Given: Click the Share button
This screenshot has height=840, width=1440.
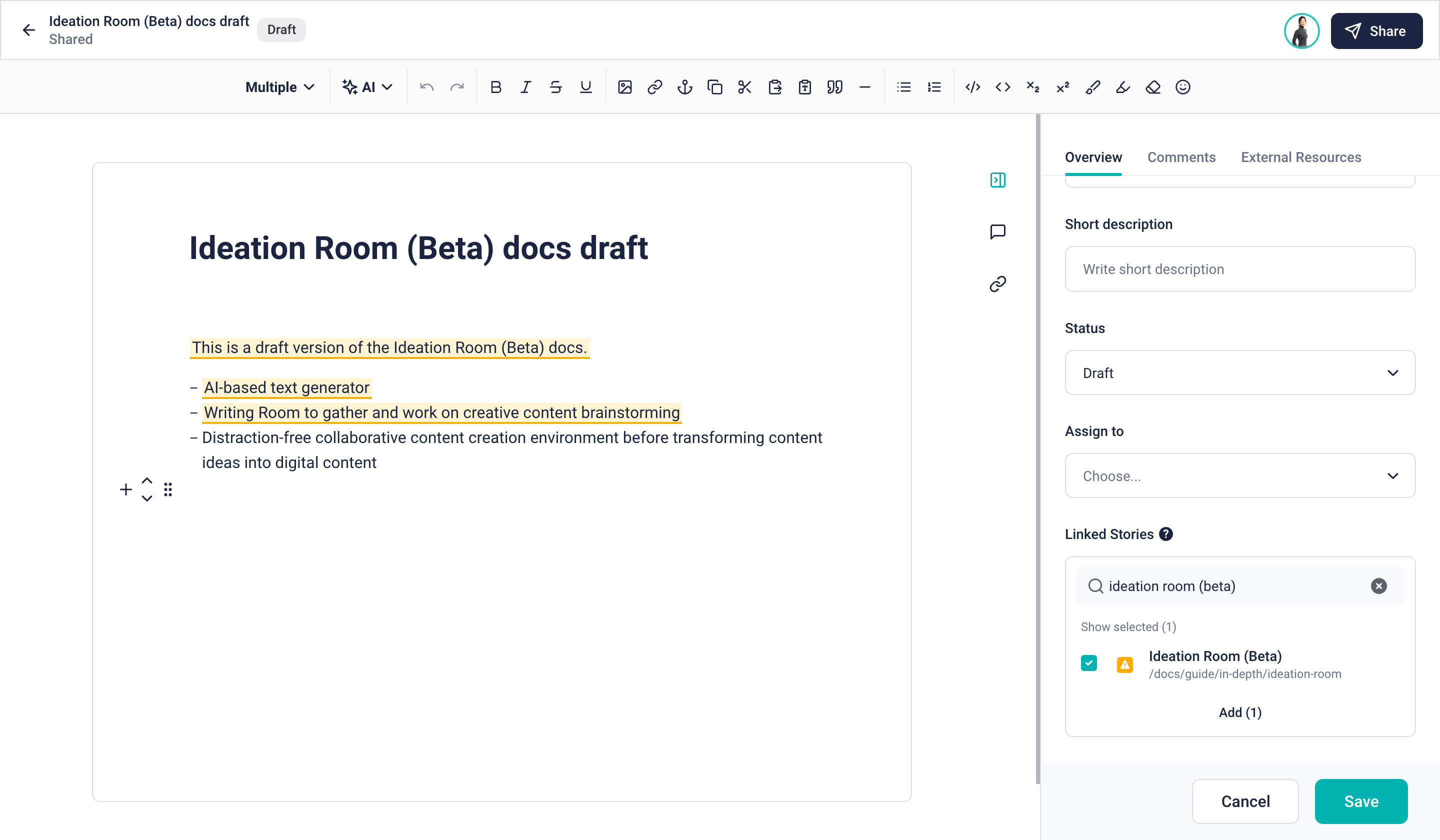Looking at the screenshot, I should [x=1376, y=31].
